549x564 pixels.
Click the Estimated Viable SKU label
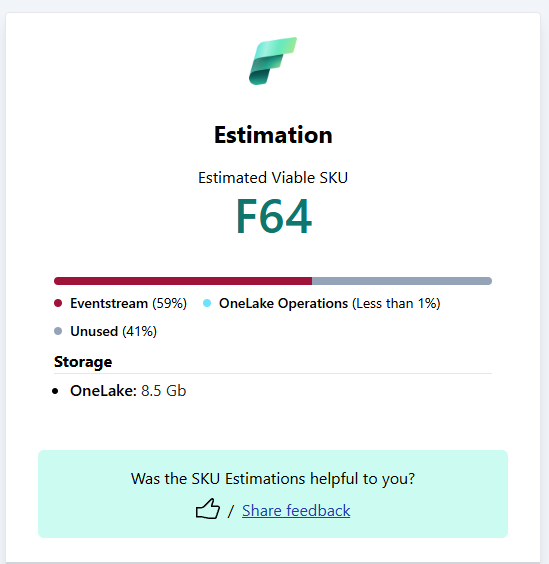click(x=273, y=178)
